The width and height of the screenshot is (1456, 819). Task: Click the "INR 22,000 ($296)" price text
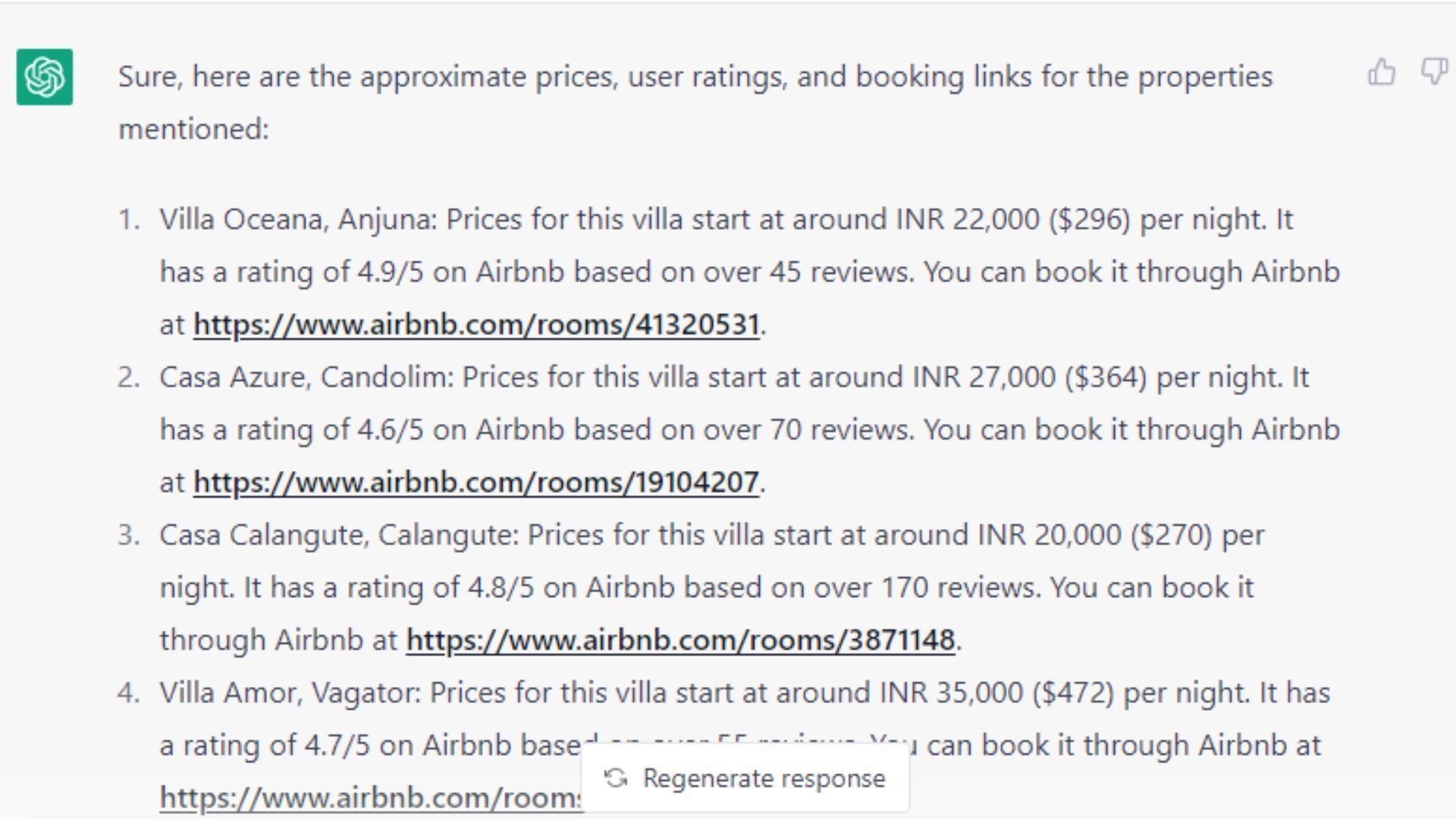(1013, 220)
